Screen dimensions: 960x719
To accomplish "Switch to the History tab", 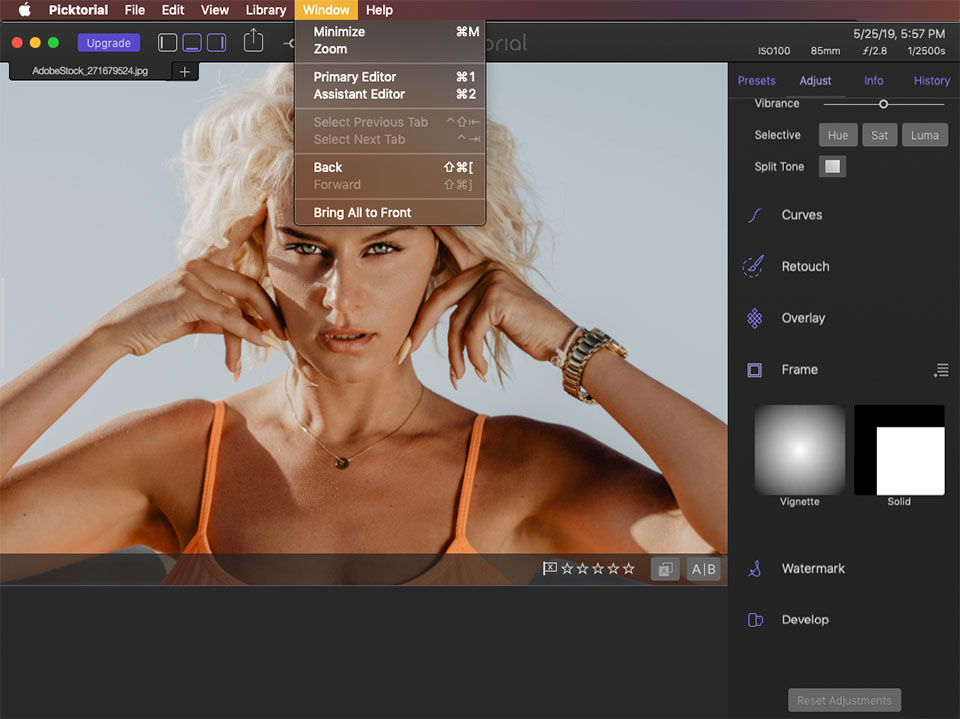I will click(931, 81).
